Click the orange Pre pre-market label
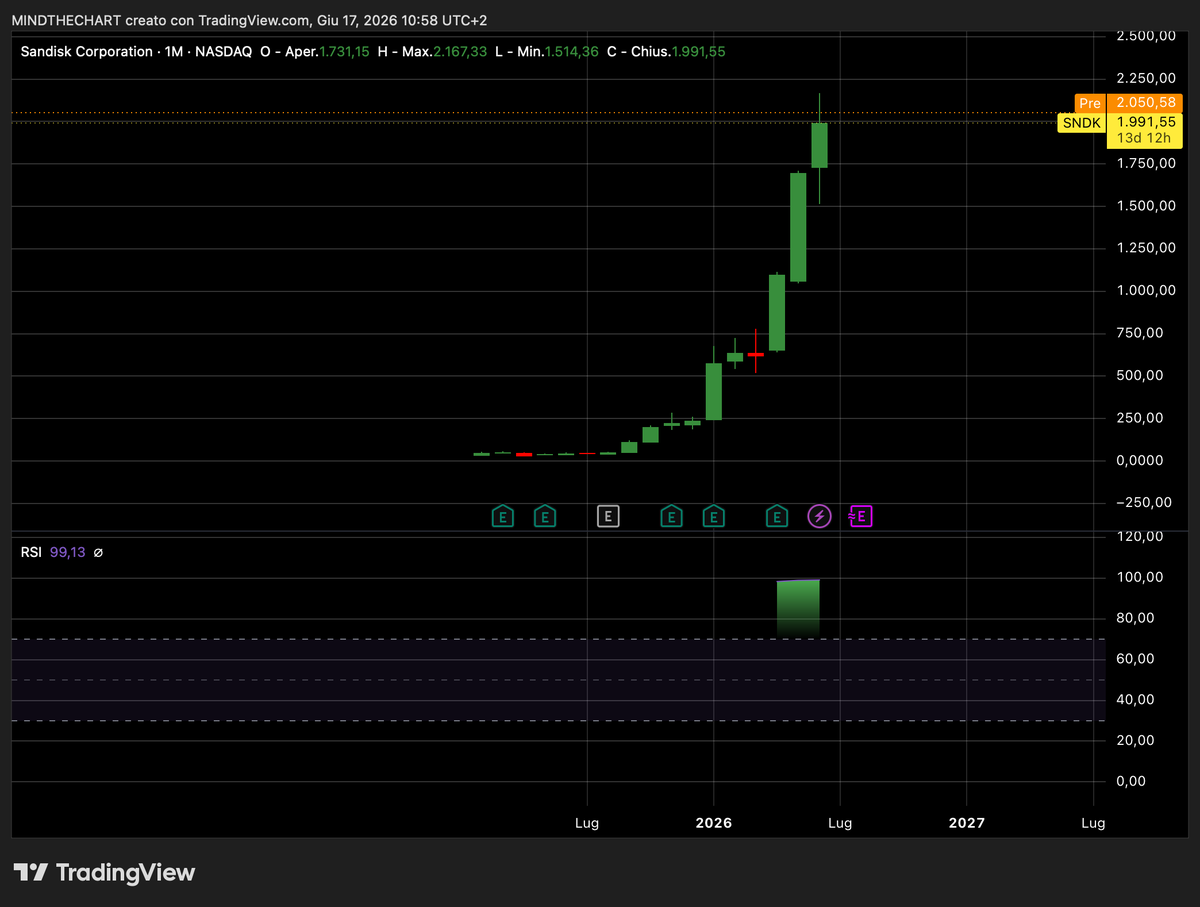 point(1089,103)
